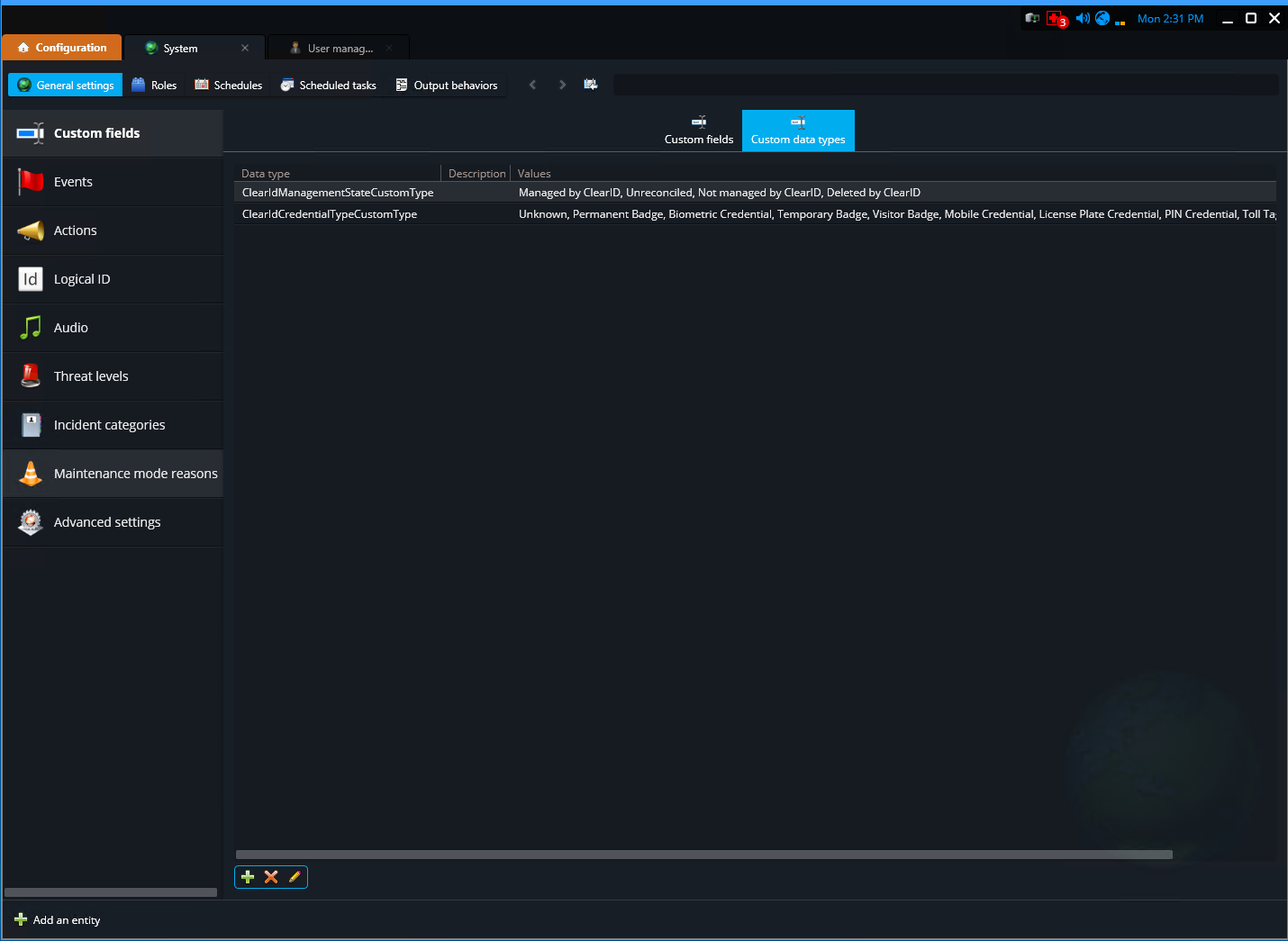Screen dimensions: 1288x941
Task: Click the Incident categories notebook icon
Action: (30, 424)
